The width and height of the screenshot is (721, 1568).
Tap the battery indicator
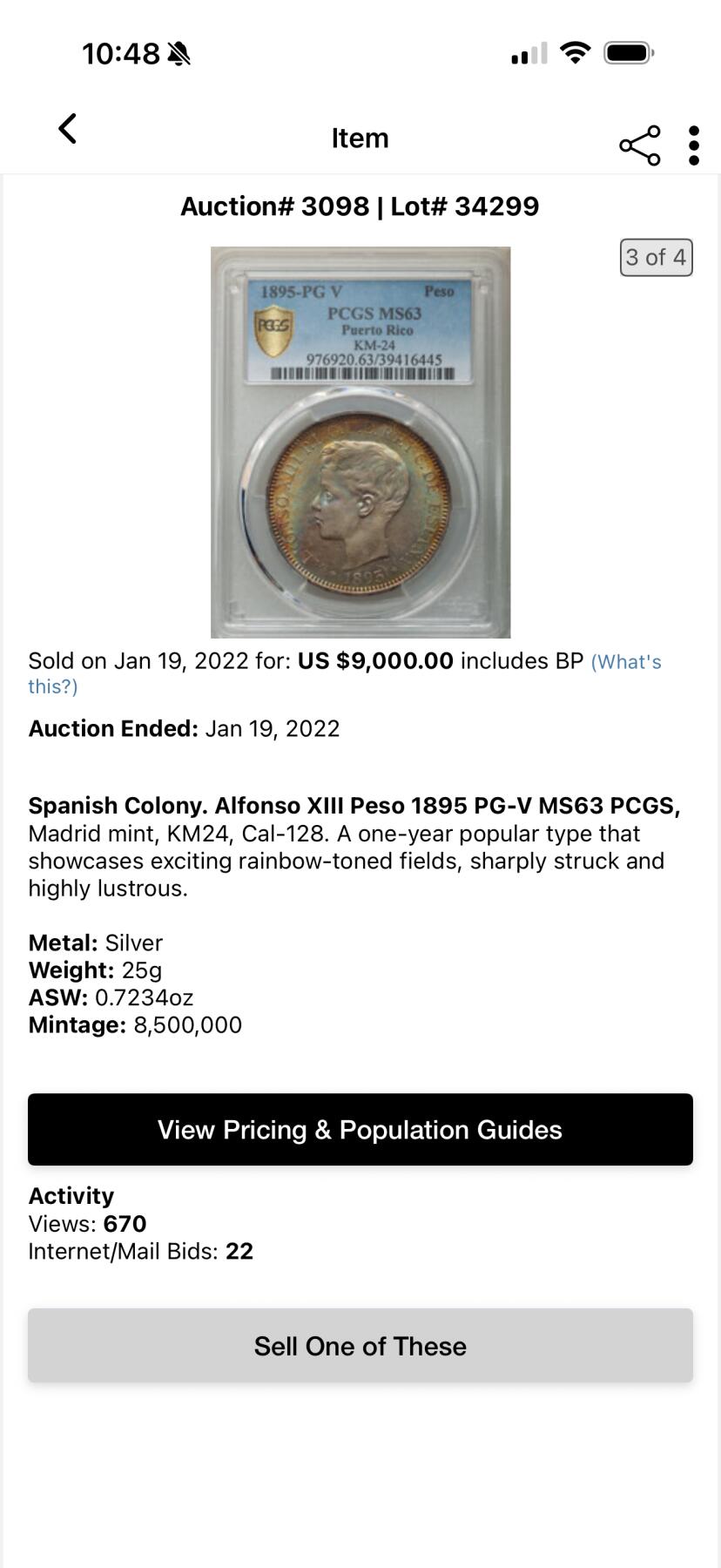click(x=629, y=52)
